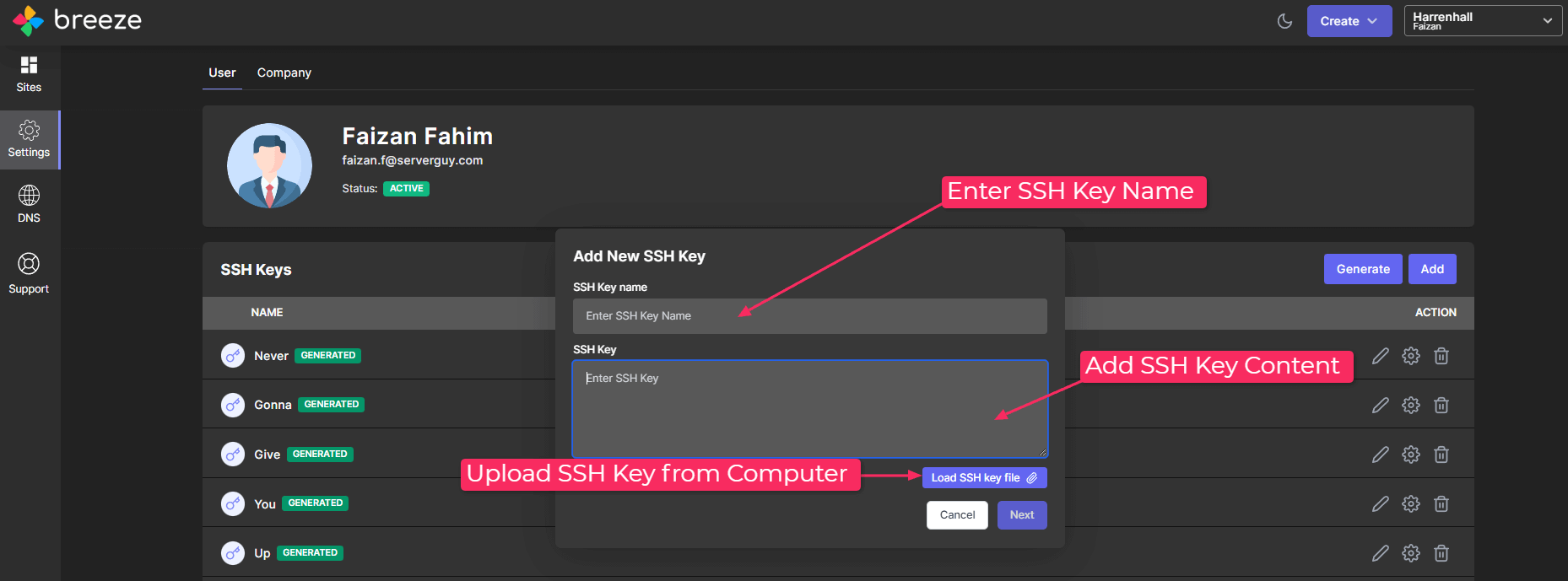Open Support from the sidebar
Image resolution: width=1568 pixels, height=581 pixels.
[x=29, y=274]
